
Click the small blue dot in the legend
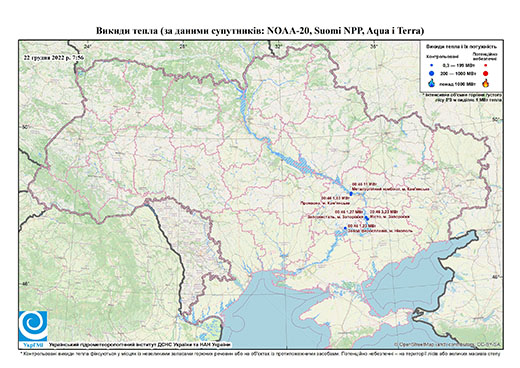tap(432, 65)
